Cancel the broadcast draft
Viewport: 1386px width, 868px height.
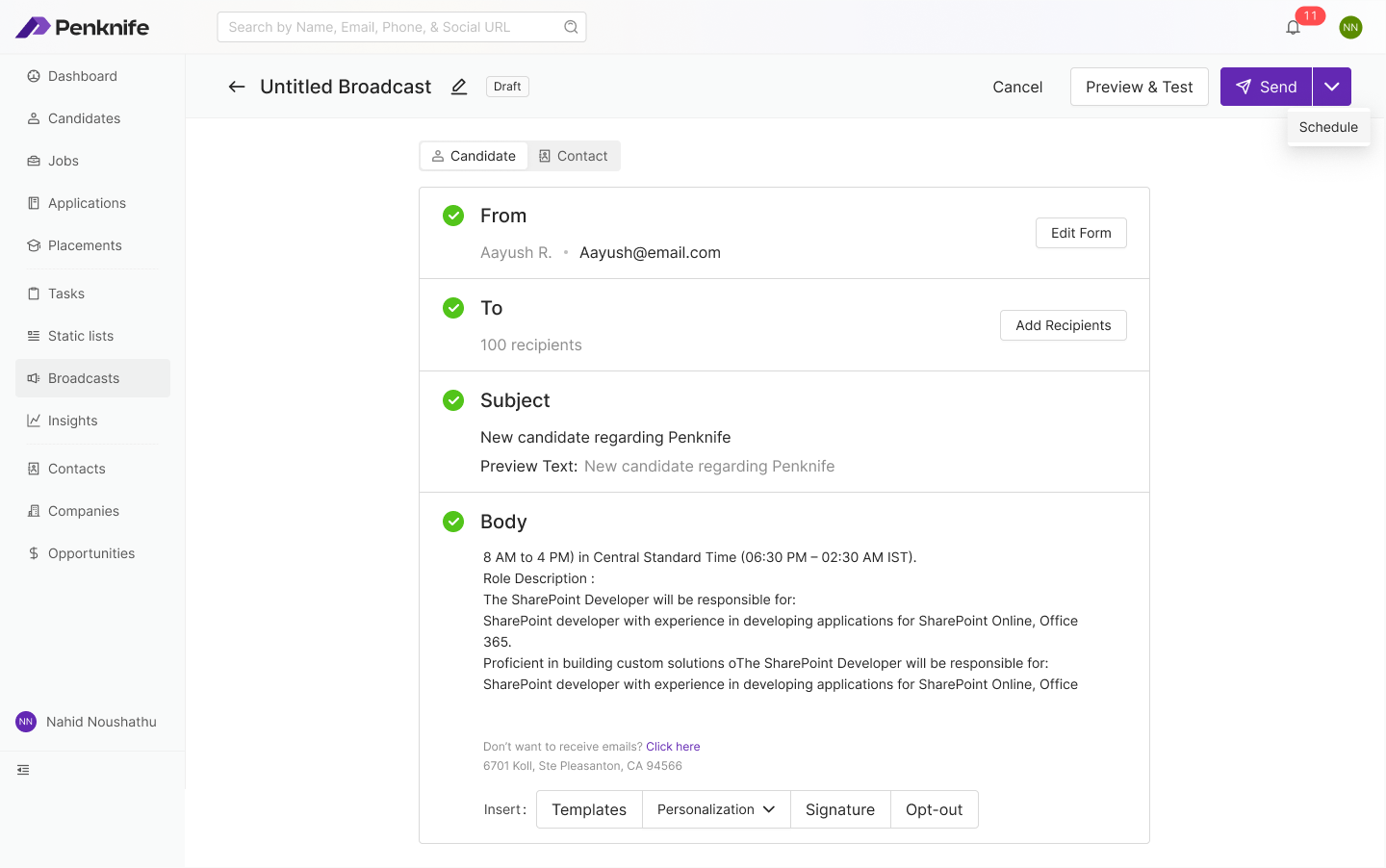click(x=1017, y=87)
